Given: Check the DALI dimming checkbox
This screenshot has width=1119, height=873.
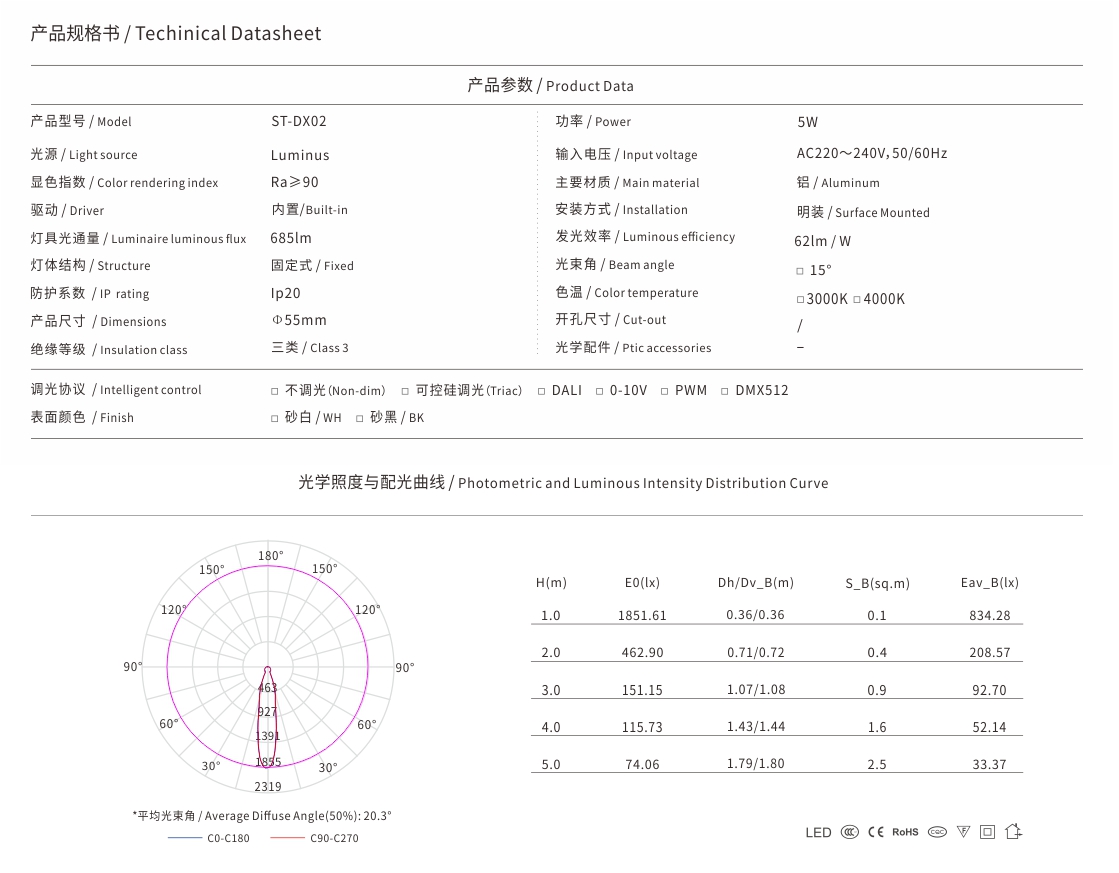Looking at the screenshot, I should pos(542,391).
